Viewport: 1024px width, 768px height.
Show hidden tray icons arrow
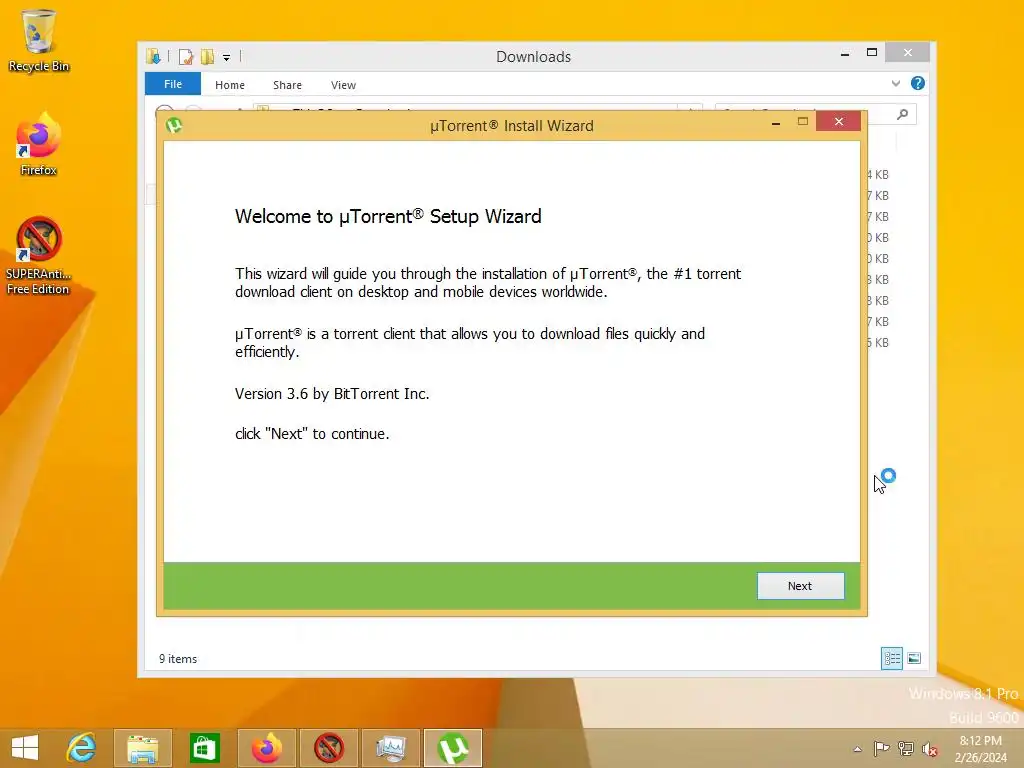(x=857, y=749)
